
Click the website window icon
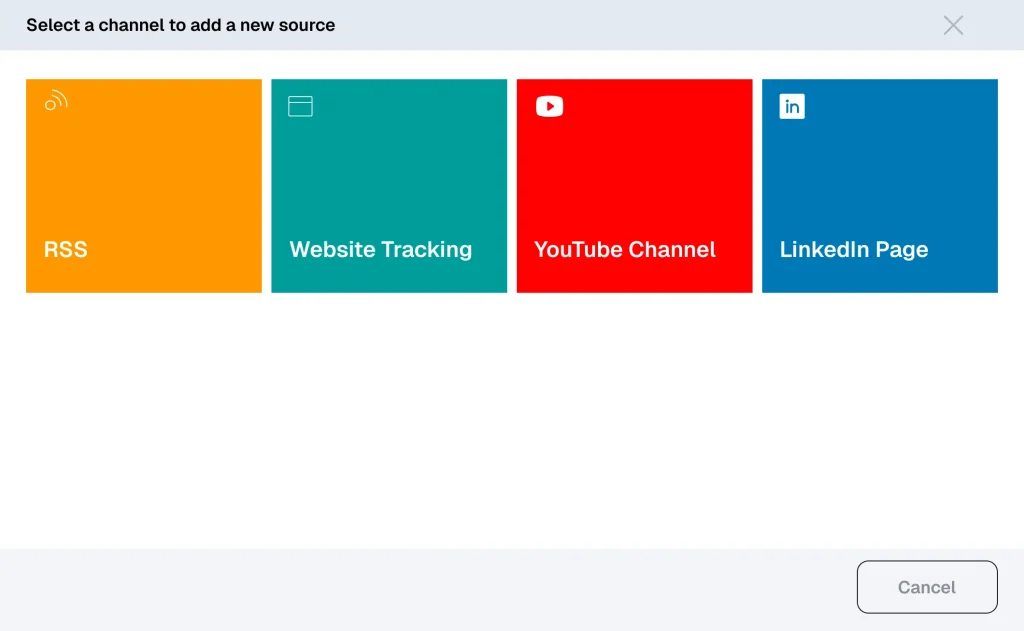(300, 106)
